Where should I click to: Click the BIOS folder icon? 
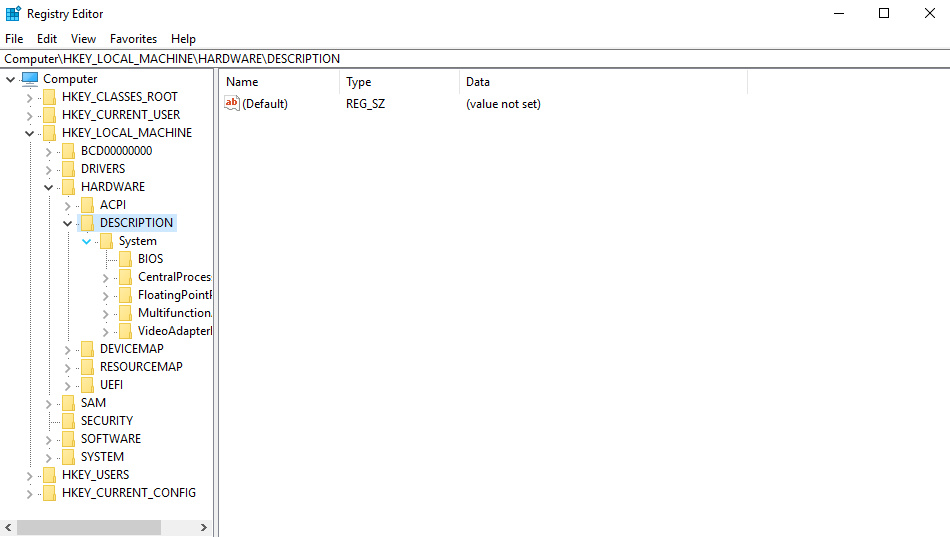[x=125, y=259]
